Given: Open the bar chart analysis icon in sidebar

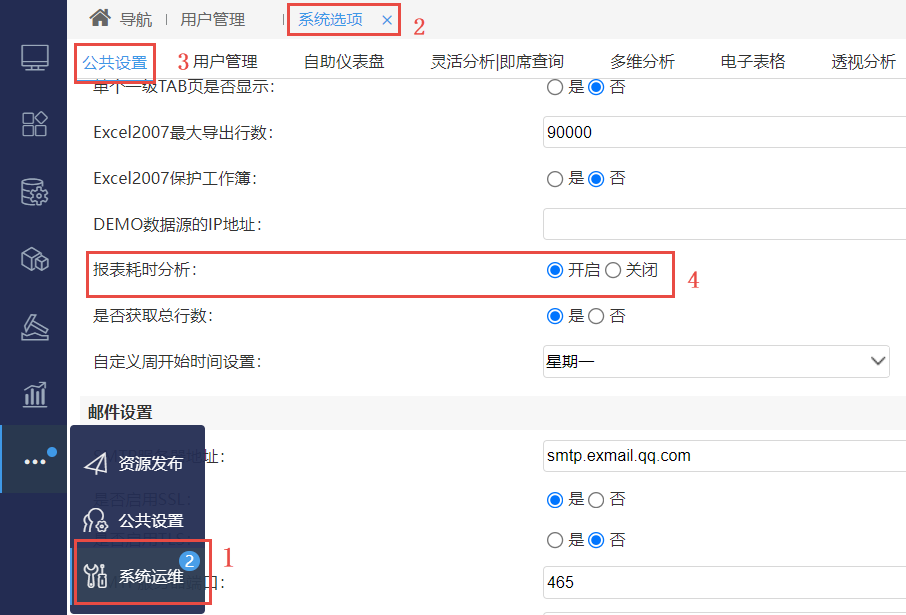Looking at the screenshot, I should tap(35, 395).
